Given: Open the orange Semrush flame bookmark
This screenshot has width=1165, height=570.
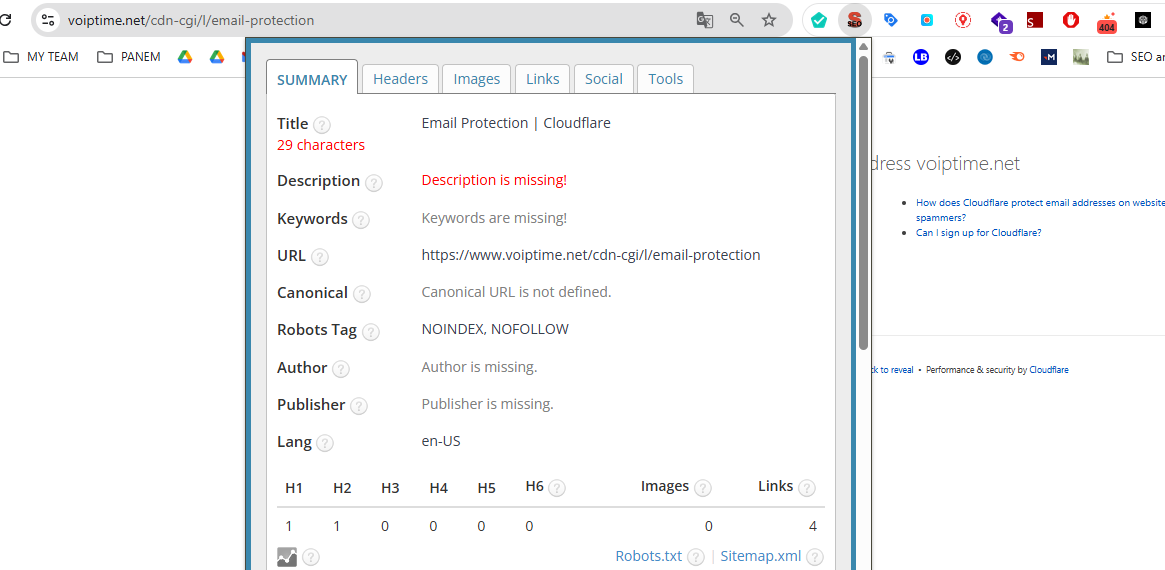Looking at the screenshot, I should (1016, 56).
